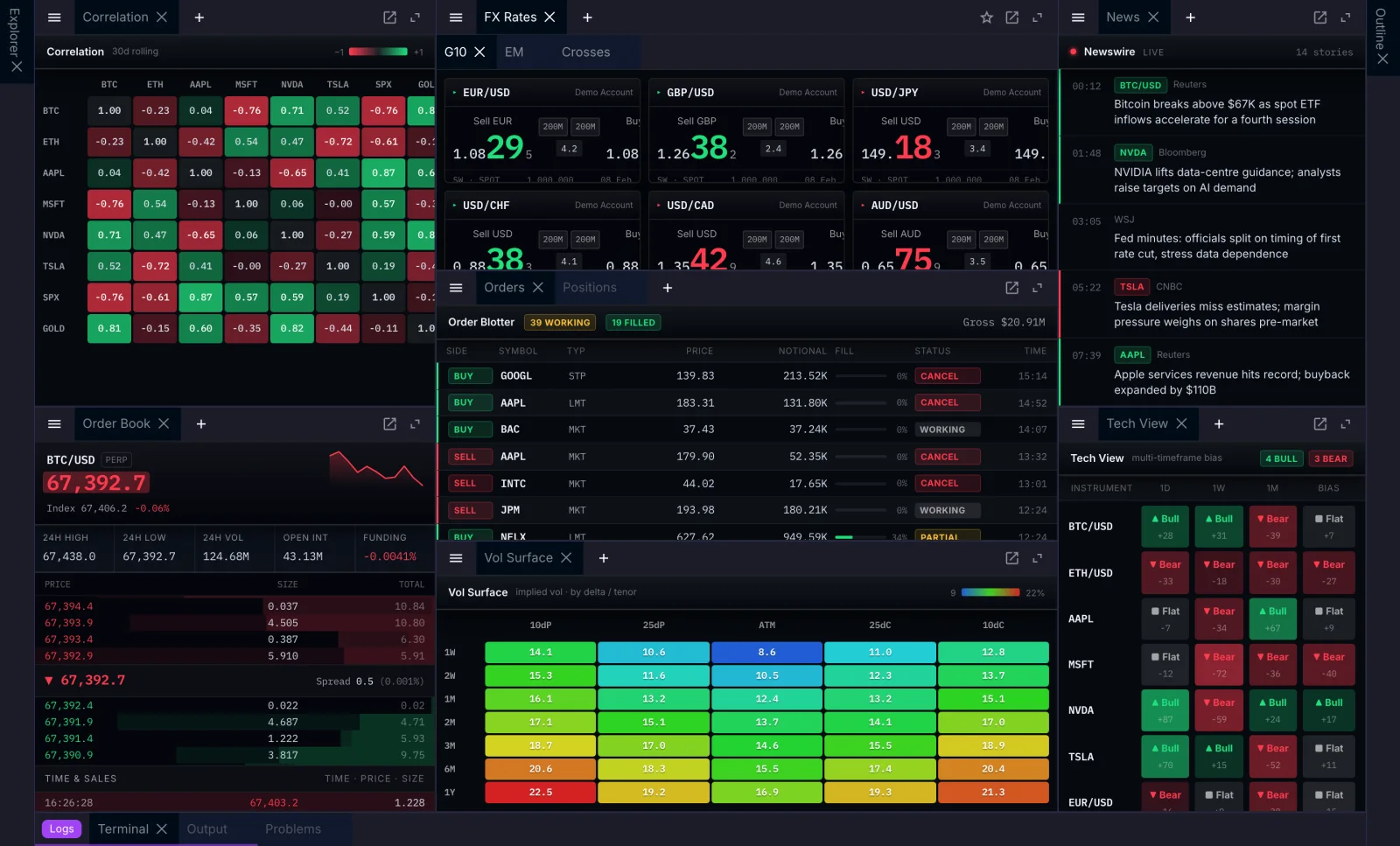Click Sell EUR price 1.0829 on EUR/USD
The image size is (1400, 846).
493,148
